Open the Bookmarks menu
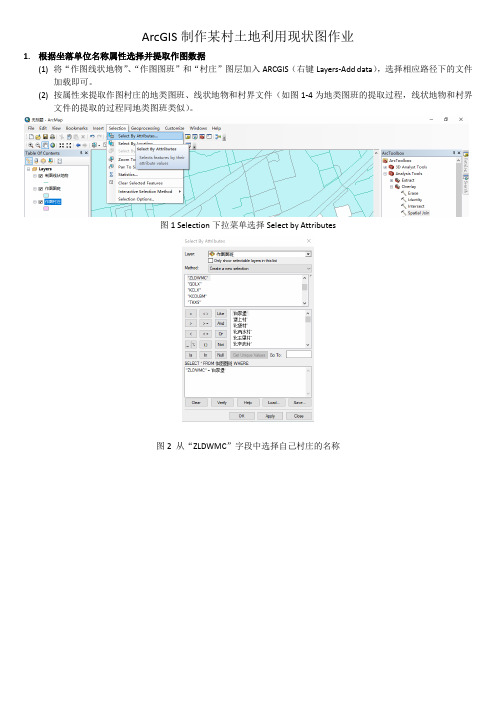Screen dimensions: 496x702 [77, 128]
